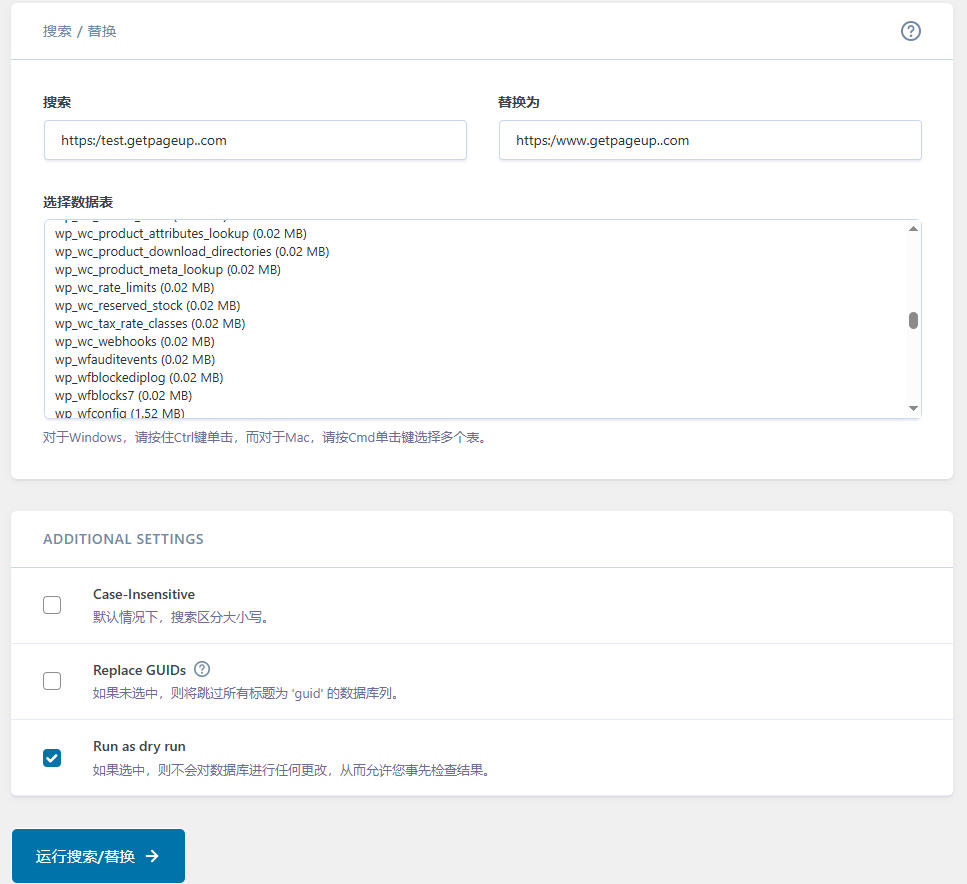Image resolution: width=967 pixels, height=884 pixels.
Task: Click the table list scroll down arrow
Action: point(913,408)
